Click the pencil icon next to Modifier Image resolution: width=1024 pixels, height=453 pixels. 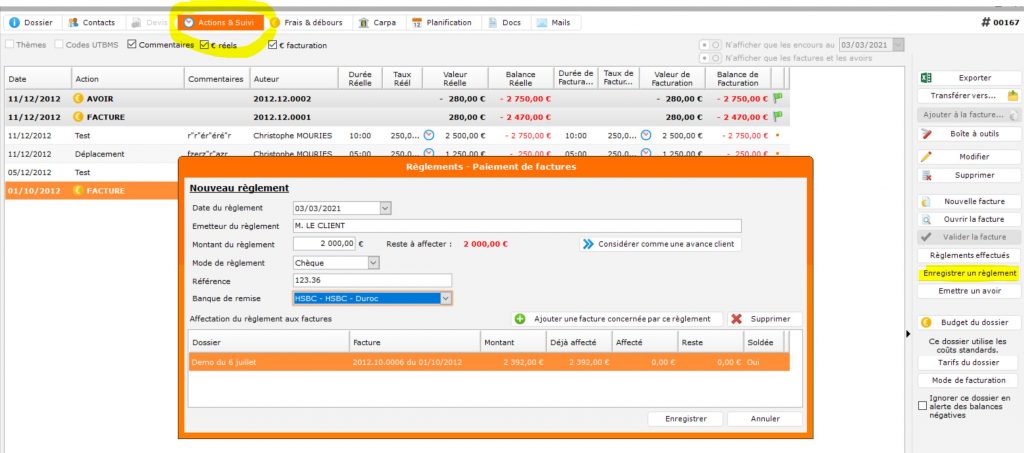926,157
